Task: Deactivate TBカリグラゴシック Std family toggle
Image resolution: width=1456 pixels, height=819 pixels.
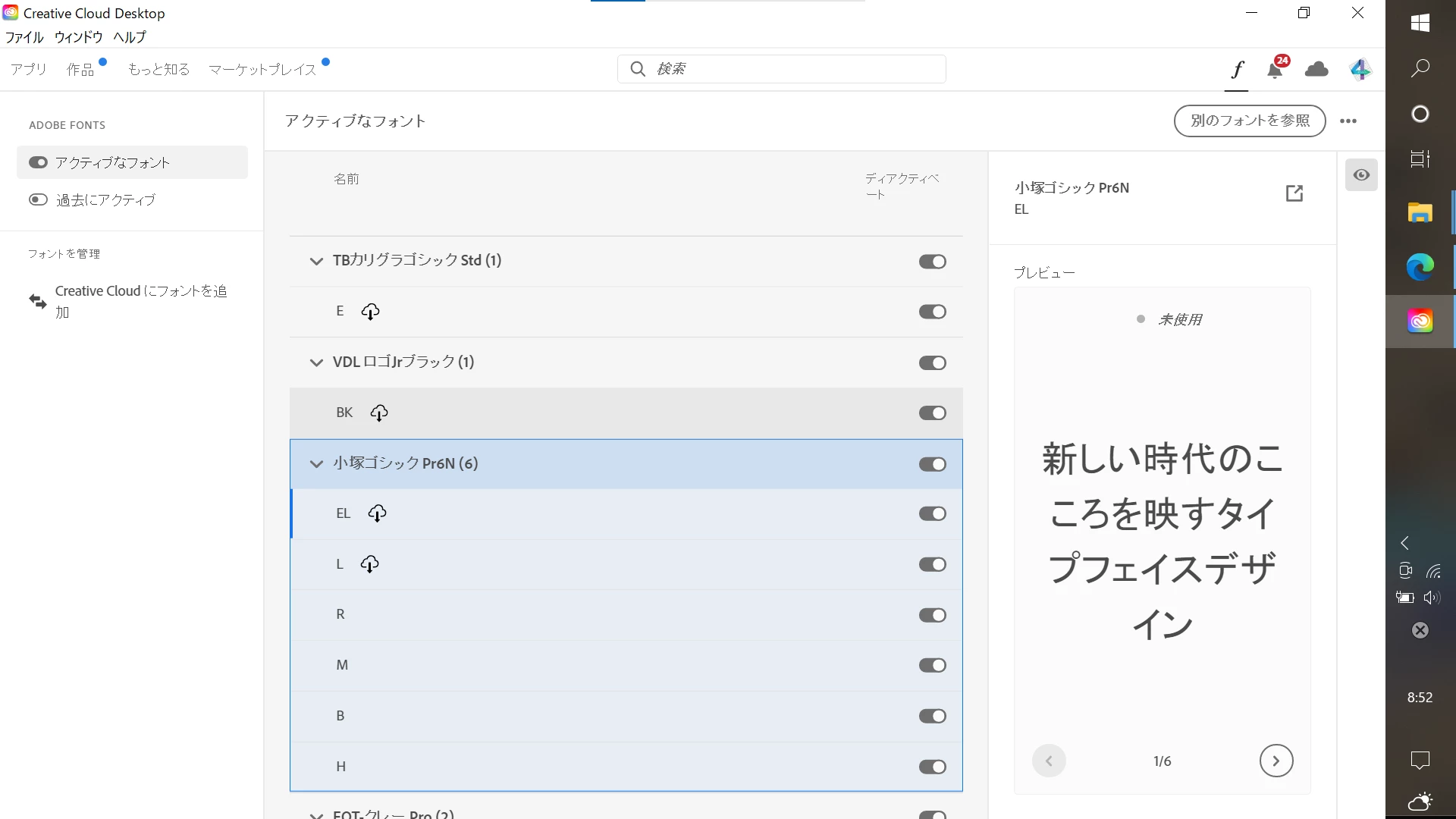Action: (932, 262)
